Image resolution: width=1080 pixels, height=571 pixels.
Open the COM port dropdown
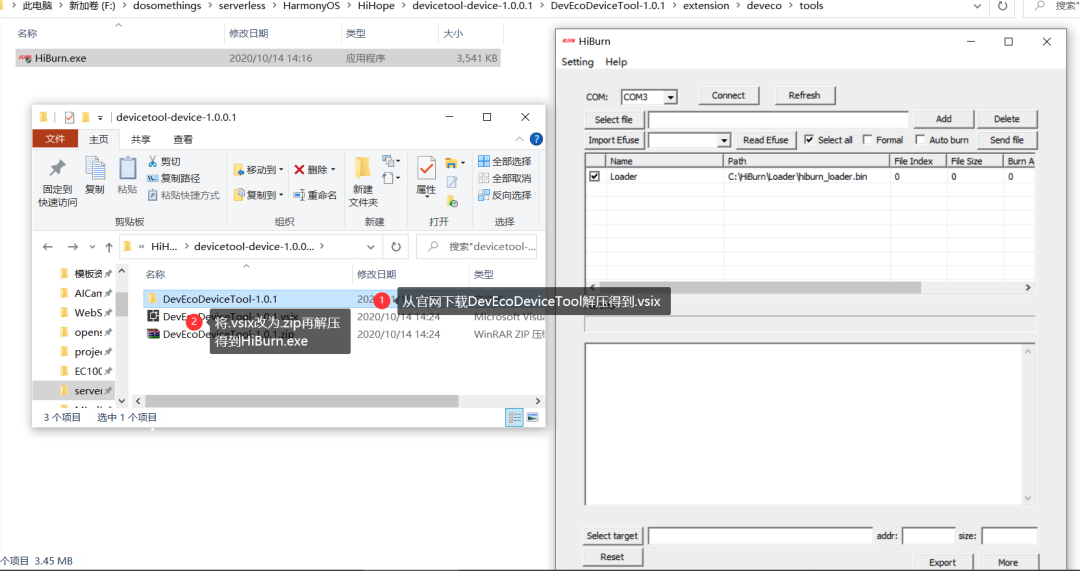point(670,97)
